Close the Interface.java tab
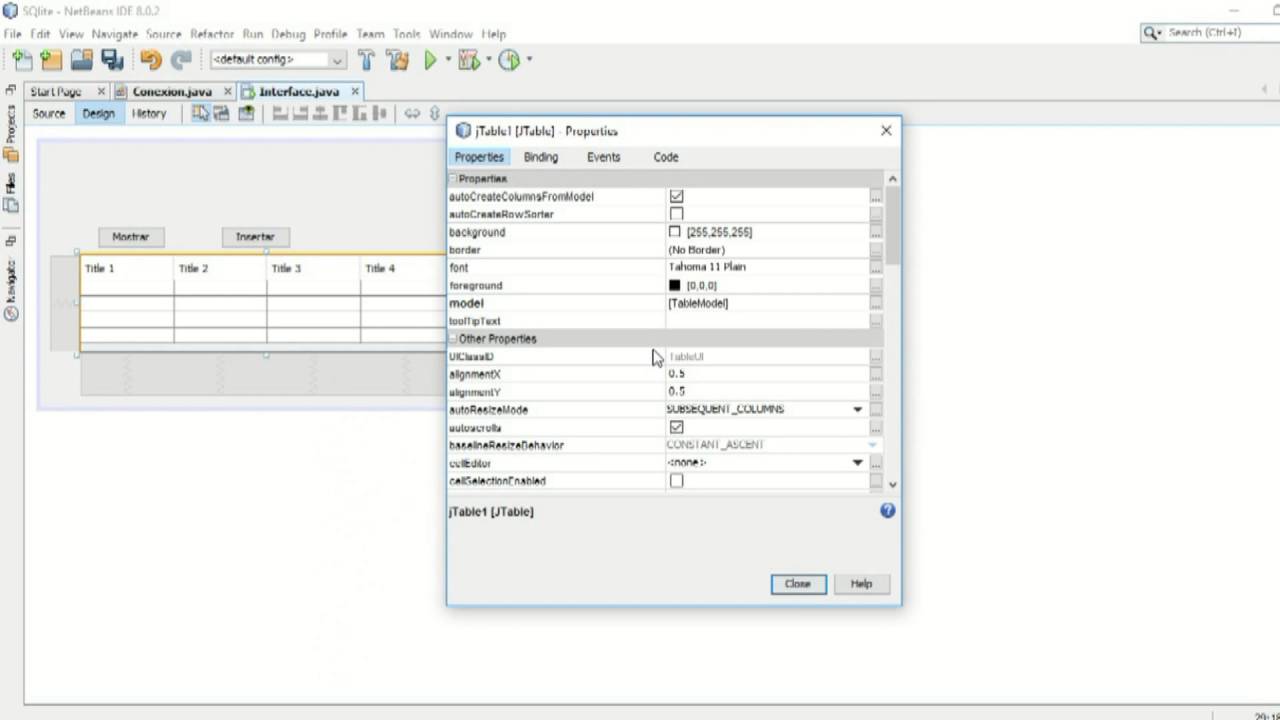This screenshot has width=1280, height=720. 355,91
